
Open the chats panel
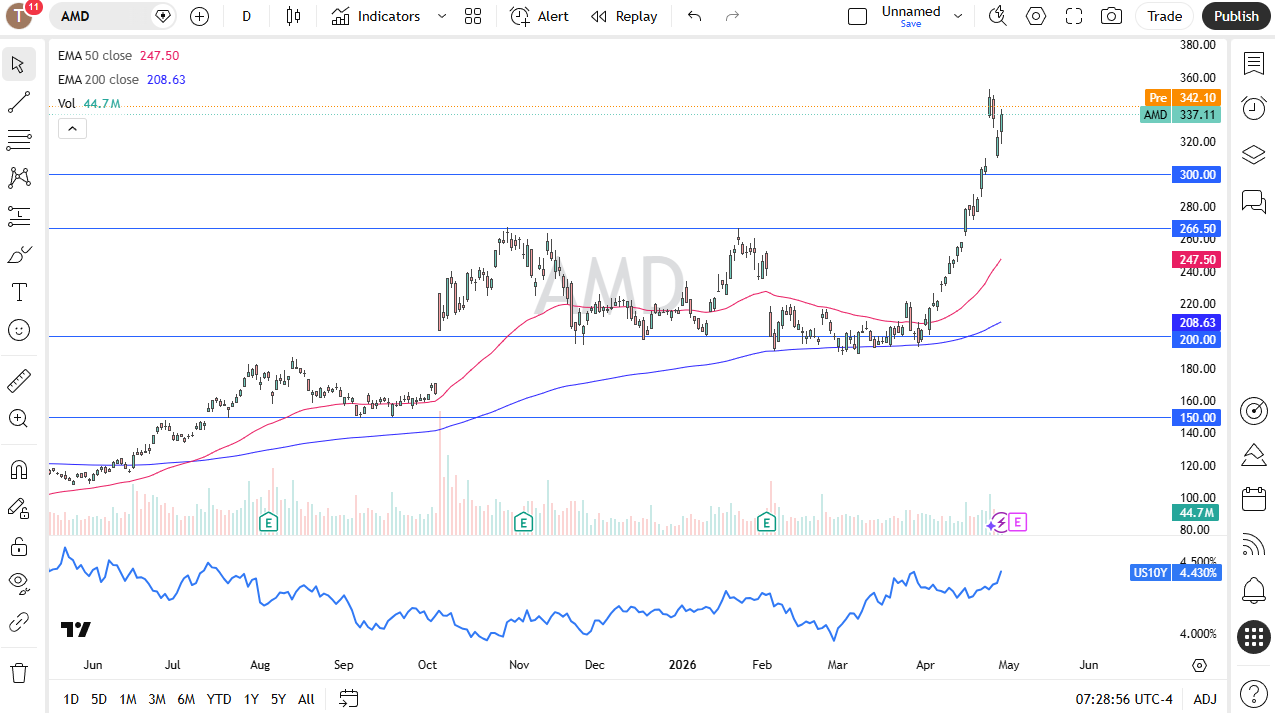click(1254, 202)
